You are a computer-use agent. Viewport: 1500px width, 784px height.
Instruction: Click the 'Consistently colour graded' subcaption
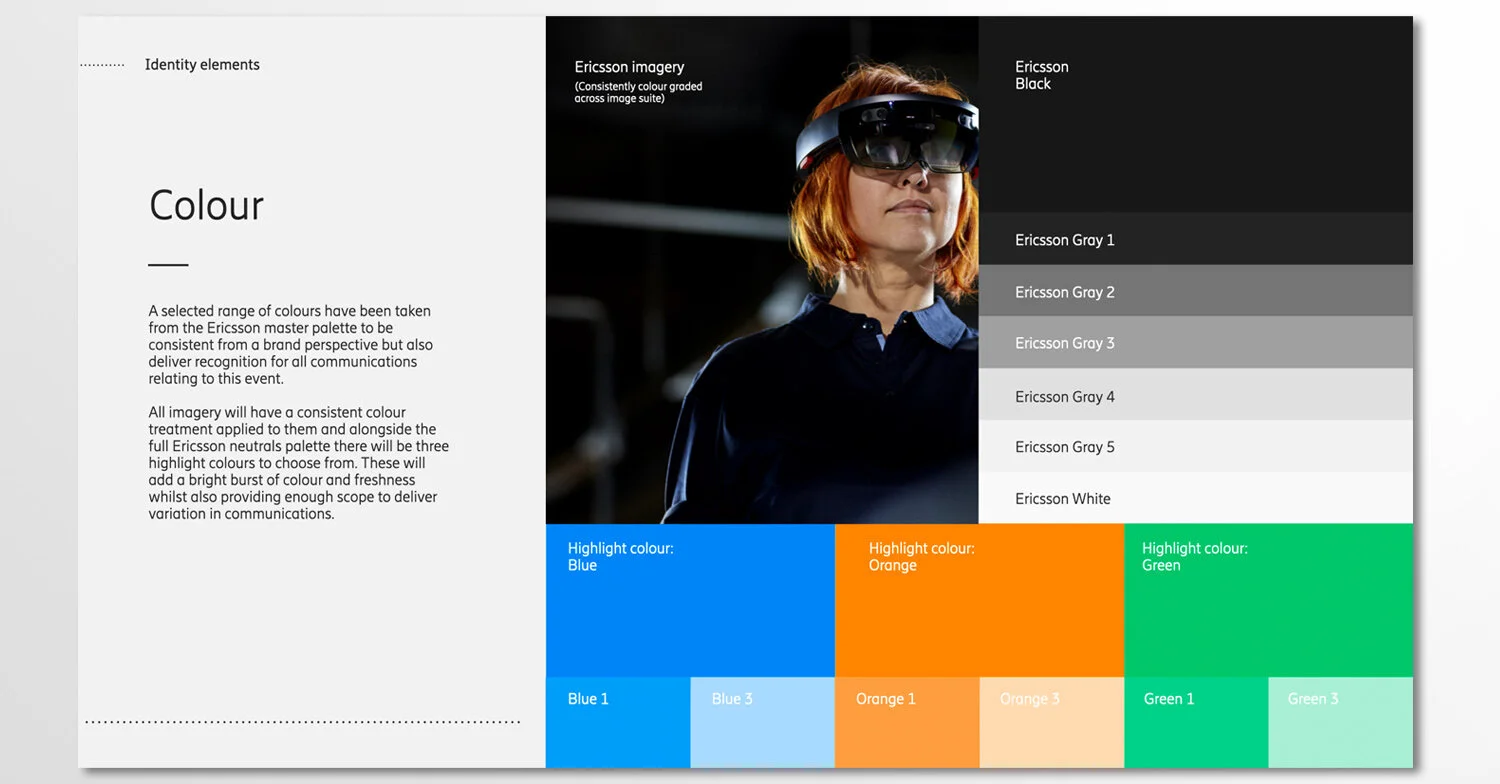click(638, 93)
